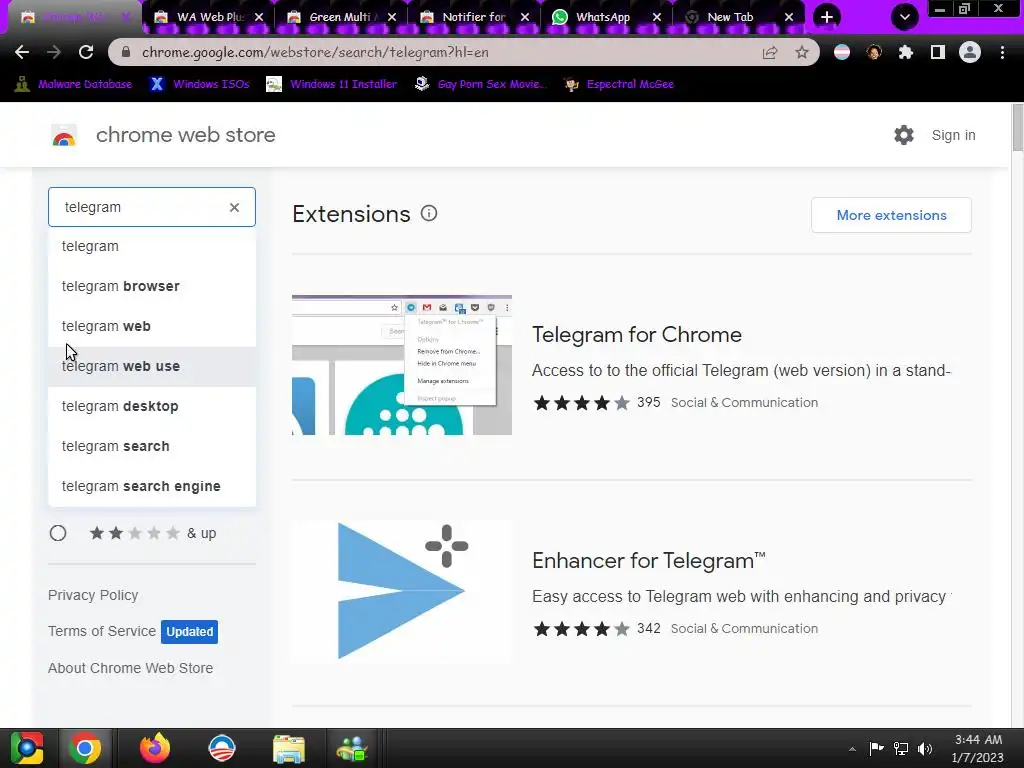Screen dimensions: 1024x768
Task: Open the Chrome profile avatar
Action: click(x=970, y=52)
